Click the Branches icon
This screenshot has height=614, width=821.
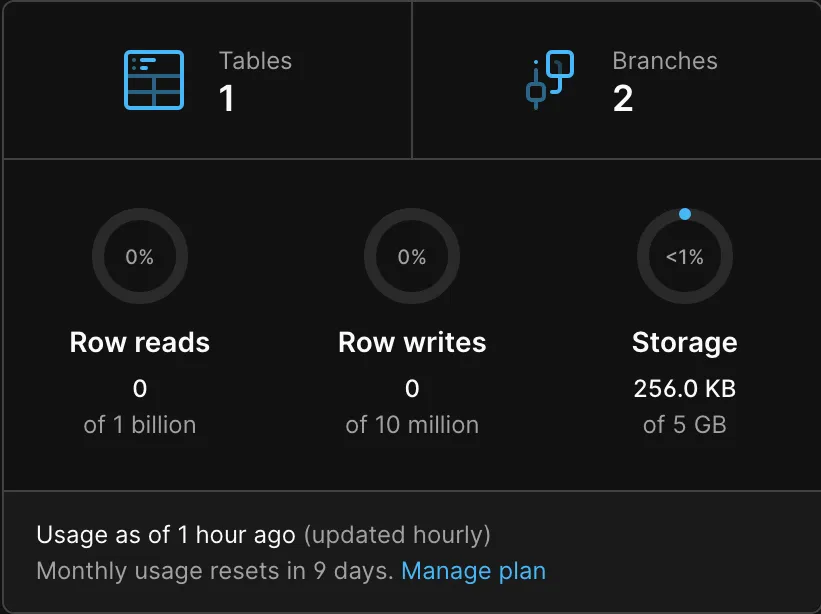click(x=550, y=80)
